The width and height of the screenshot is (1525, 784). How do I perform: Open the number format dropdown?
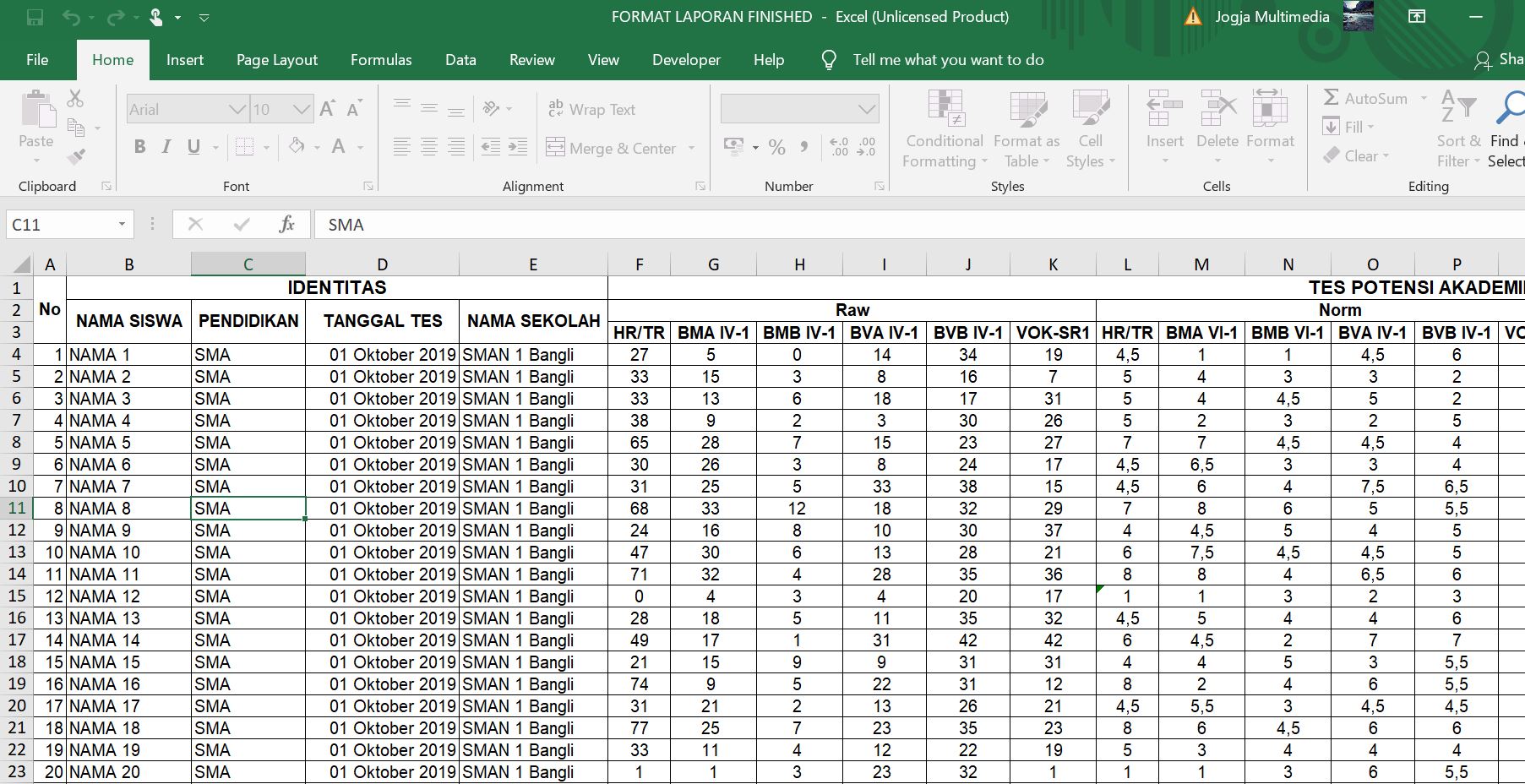866,109
